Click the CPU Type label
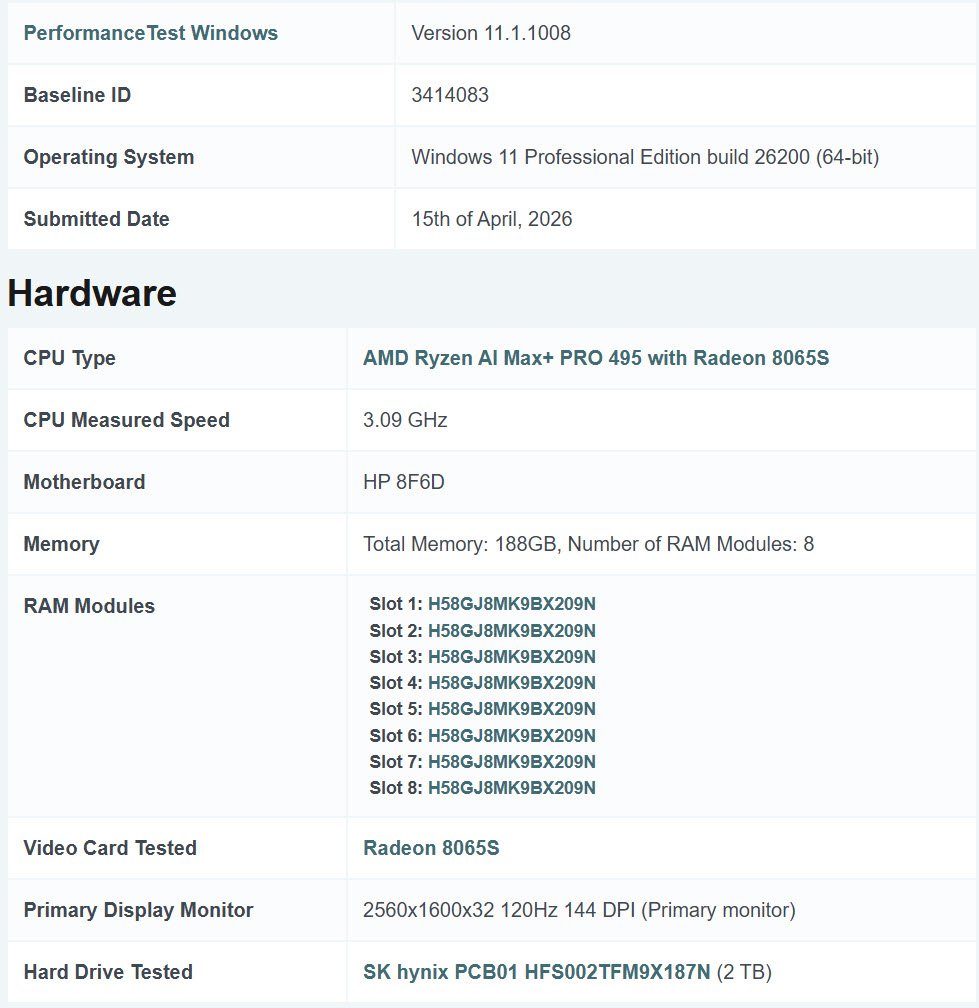Screen dimensions: 979x1008 coord(69,357)
